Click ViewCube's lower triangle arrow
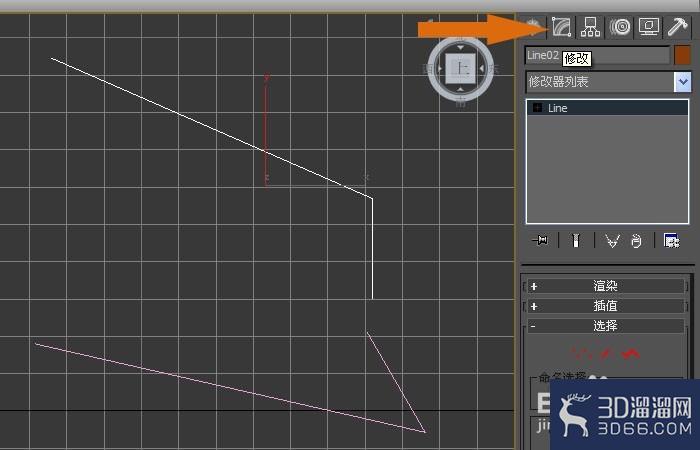The image size is (700, 450). (460, 90)
